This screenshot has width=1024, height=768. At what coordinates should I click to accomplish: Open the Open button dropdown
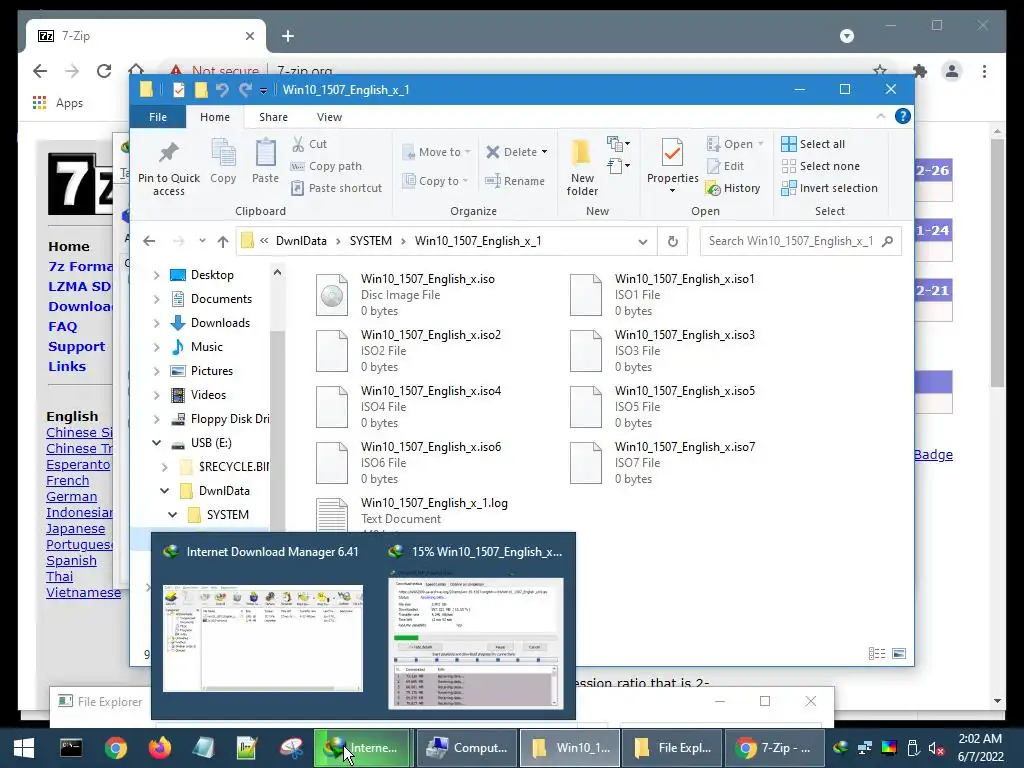[x=760, y=144]
